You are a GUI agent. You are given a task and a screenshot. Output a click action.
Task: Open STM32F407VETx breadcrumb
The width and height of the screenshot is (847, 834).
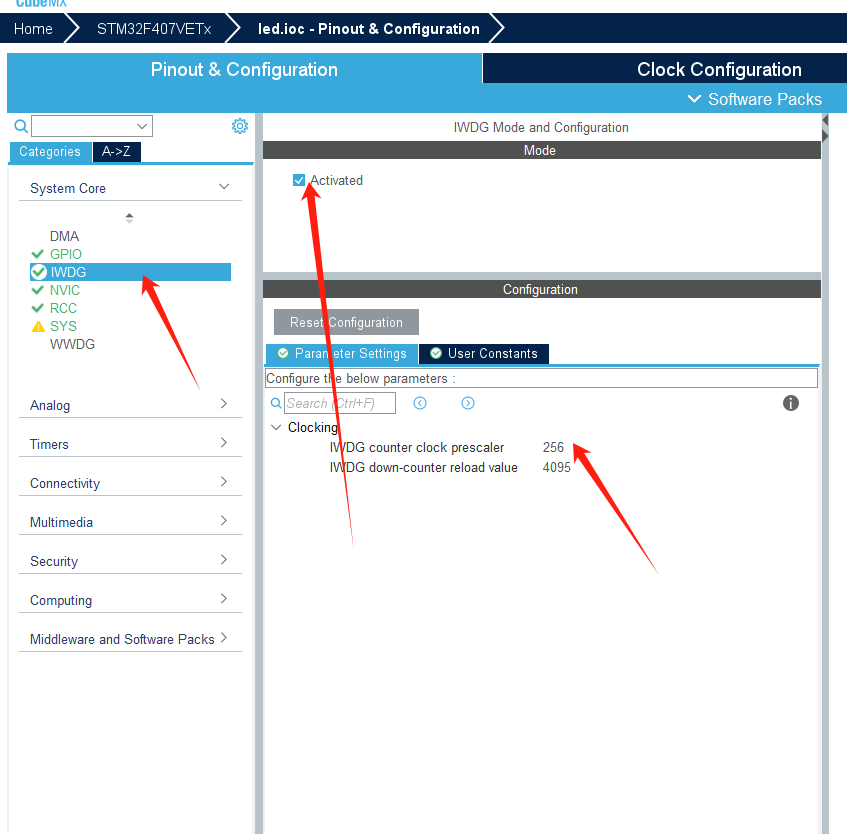click(x=154, y=29)
